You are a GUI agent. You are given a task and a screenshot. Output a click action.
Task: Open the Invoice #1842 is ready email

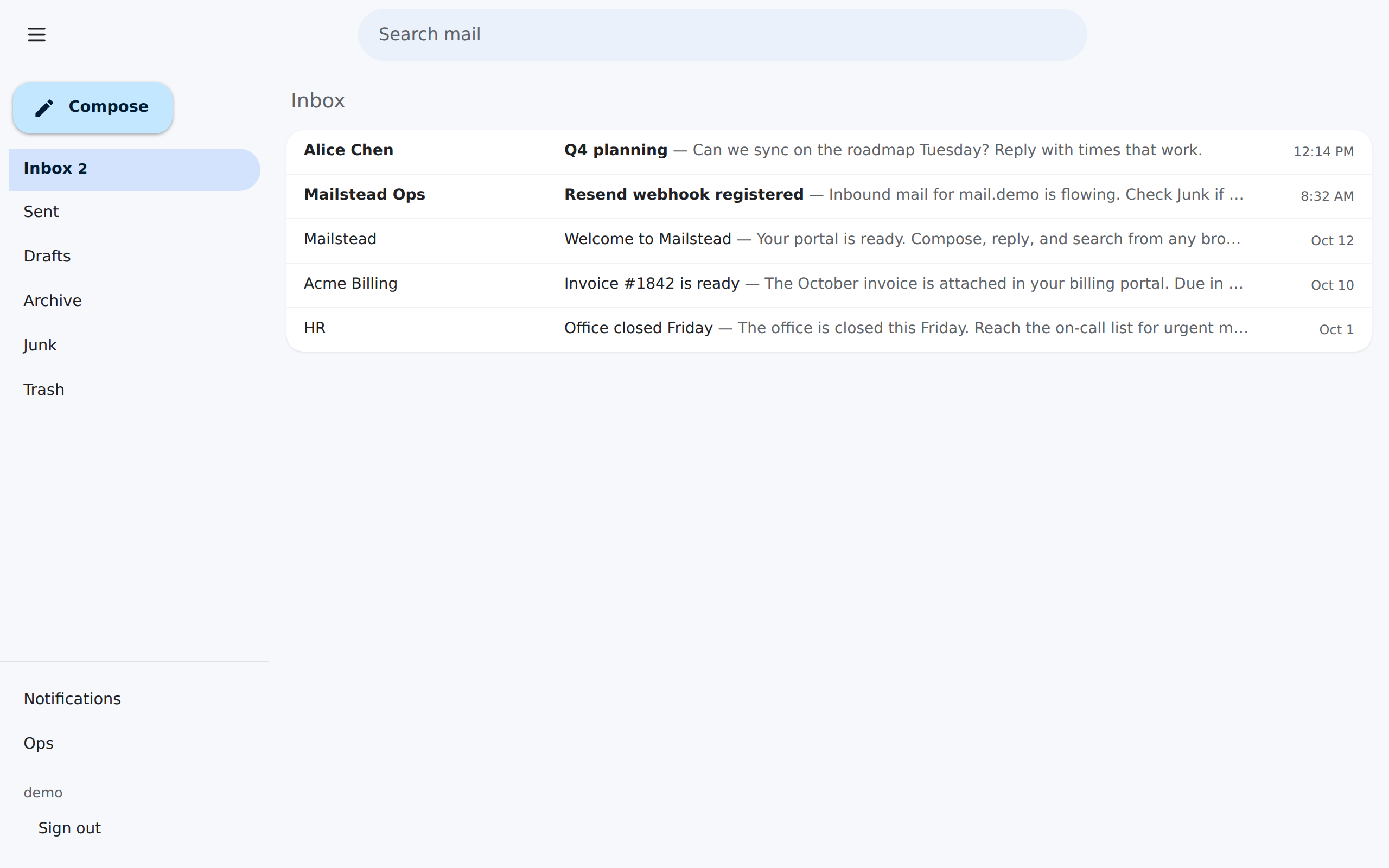(x=828, y=285)
